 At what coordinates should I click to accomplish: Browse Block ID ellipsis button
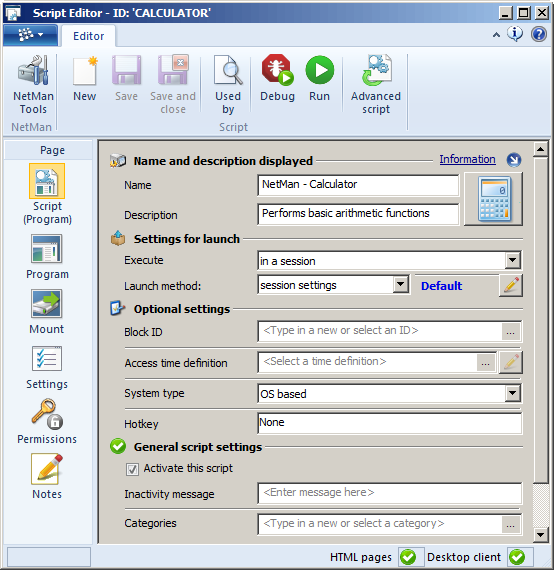510,332
